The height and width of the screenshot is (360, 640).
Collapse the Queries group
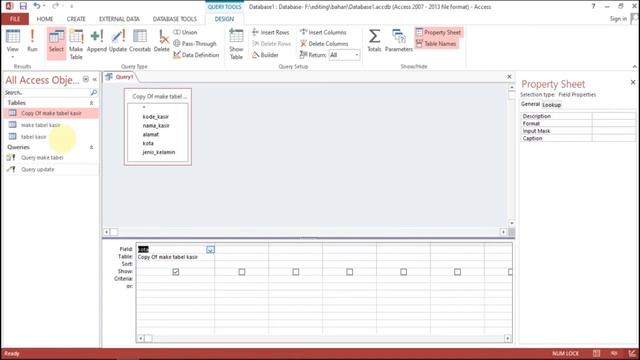tap(91, 147)
